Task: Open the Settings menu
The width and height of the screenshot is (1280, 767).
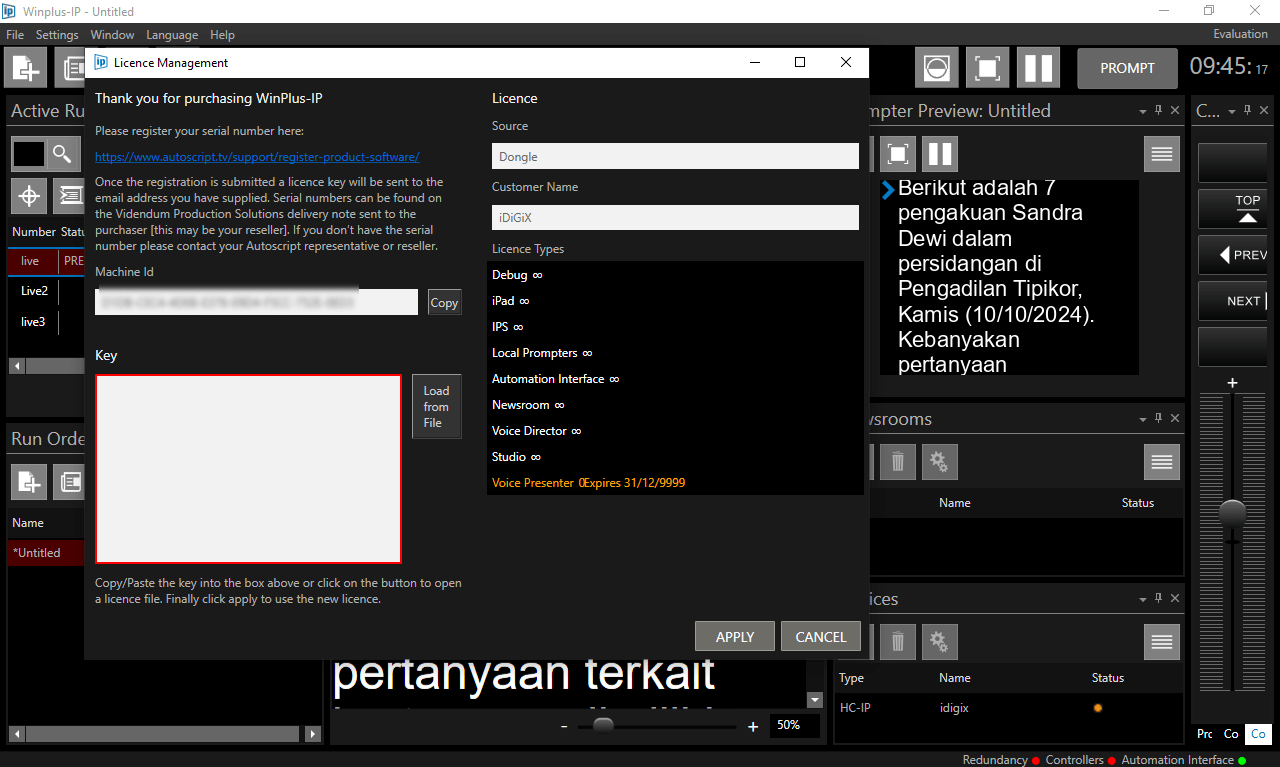Action: [57, 35]
